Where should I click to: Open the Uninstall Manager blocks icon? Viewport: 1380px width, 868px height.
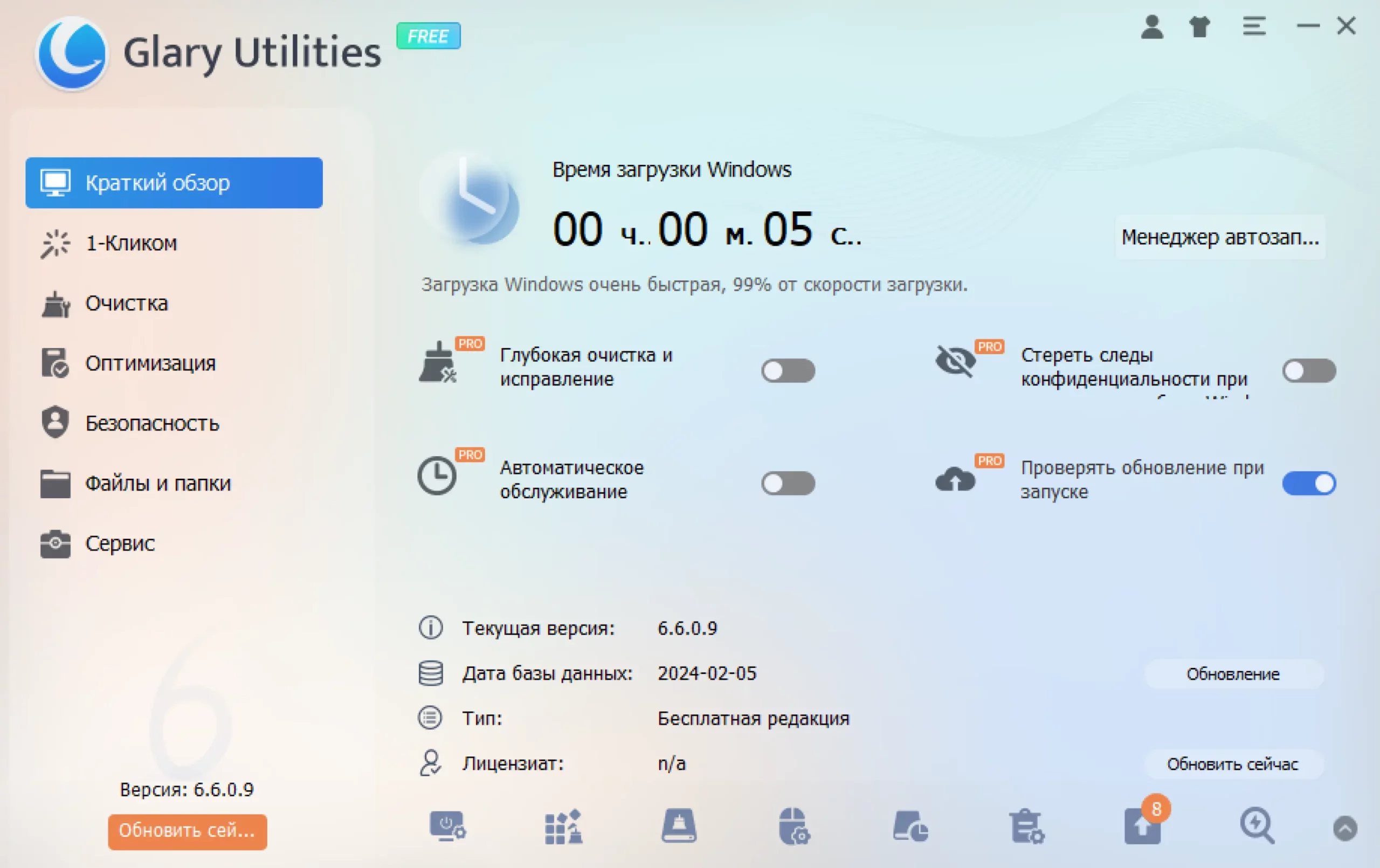click(x=563, y=826)
